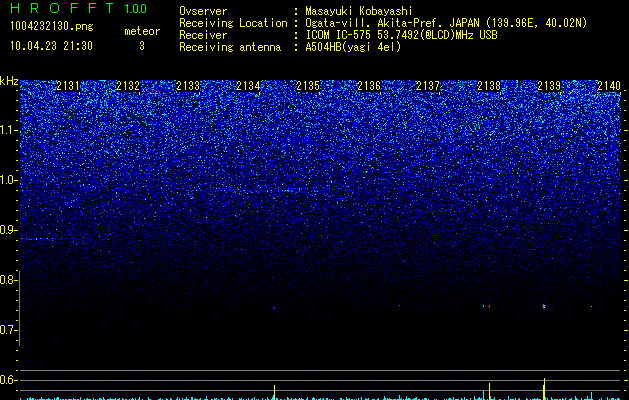Image resolution: width=629 pixels, height=400 pixels.
Task: Click the 2135 time marker
Action: pyautogui.click(x=308, y=86)
